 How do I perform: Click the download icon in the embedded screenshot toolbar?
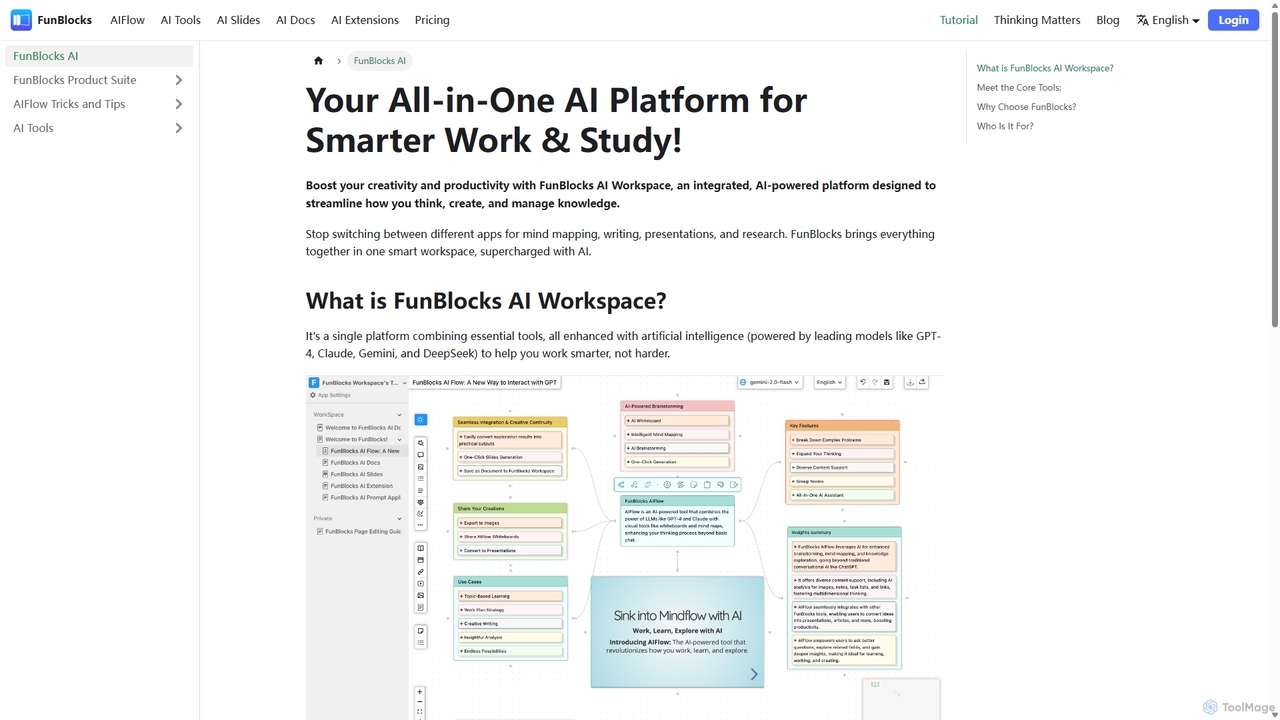[910, 382]
